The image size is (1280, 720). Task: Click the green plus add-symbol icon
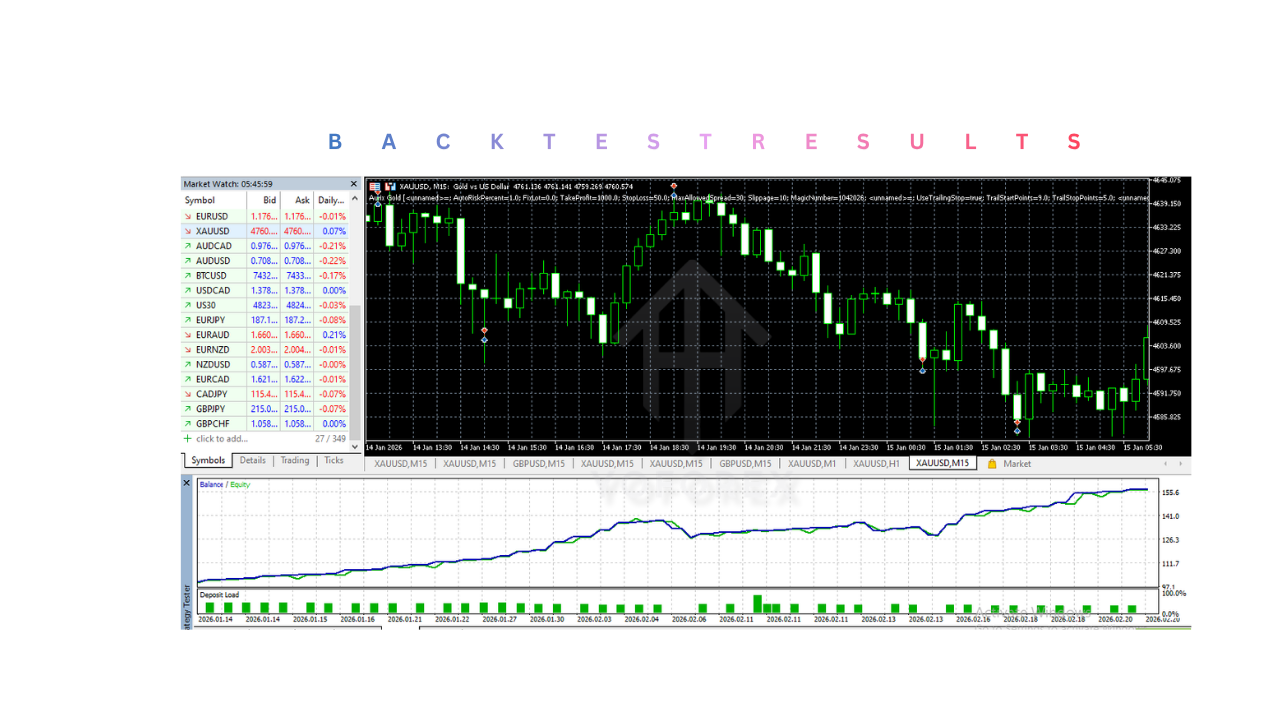point(187,438)
